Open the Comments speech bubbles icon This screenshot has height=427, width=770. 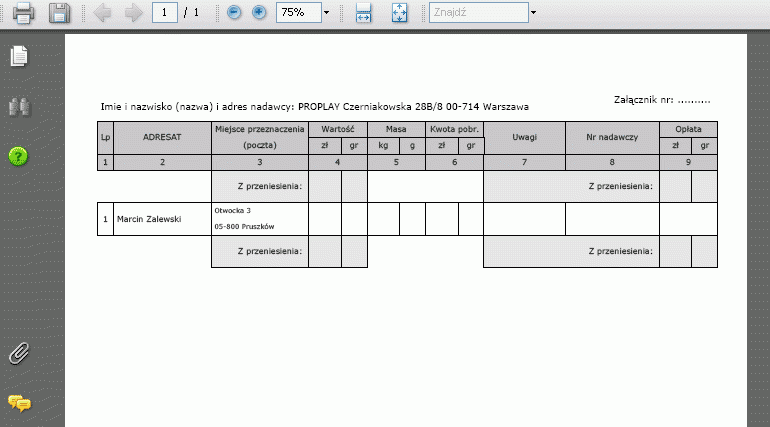[x=19, y=403]
